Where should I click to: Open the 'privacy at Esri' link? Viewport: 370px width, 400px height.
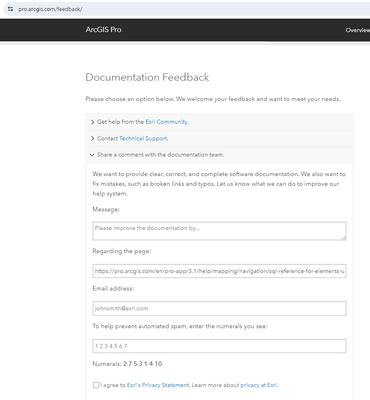point(259,385)
